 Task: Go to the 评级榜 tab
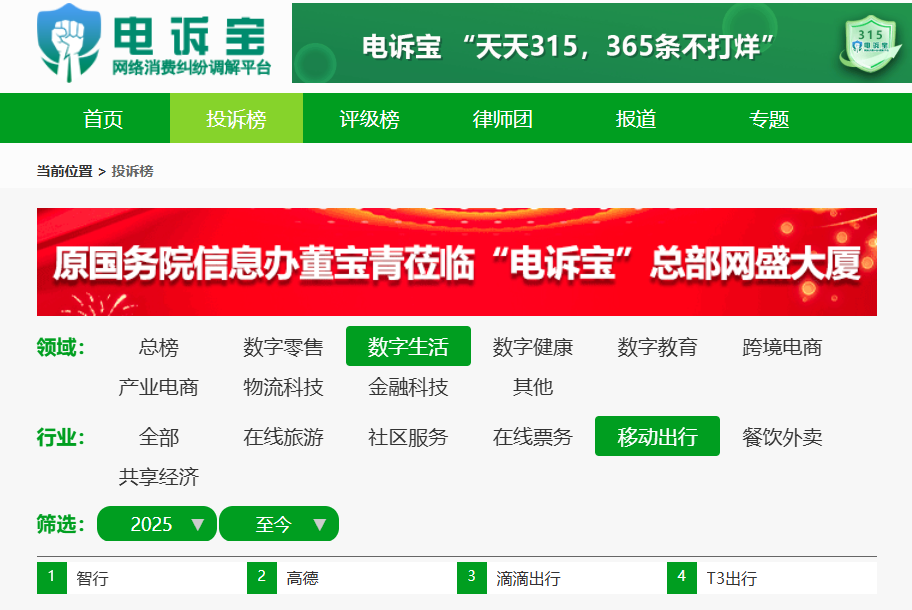[369, 119]
